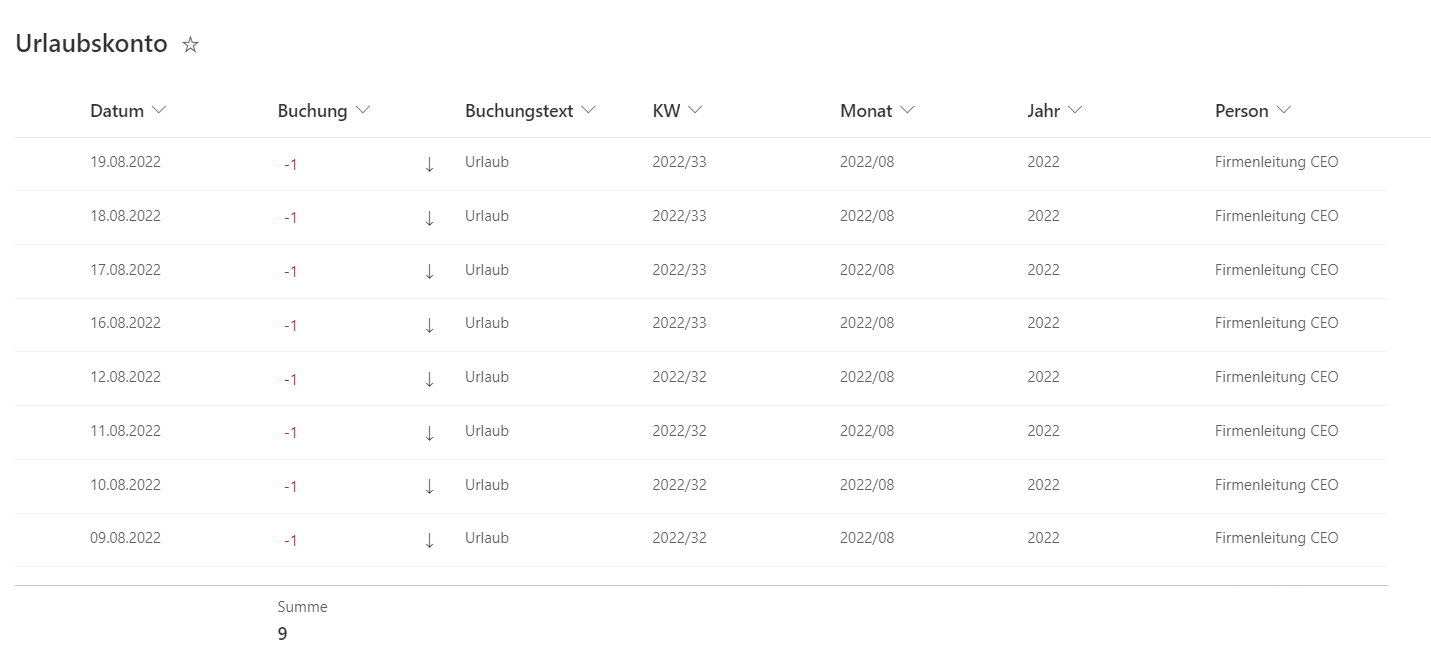Open the Person column header menu
1431x655 pixels.
click(x=1283, y=111)
